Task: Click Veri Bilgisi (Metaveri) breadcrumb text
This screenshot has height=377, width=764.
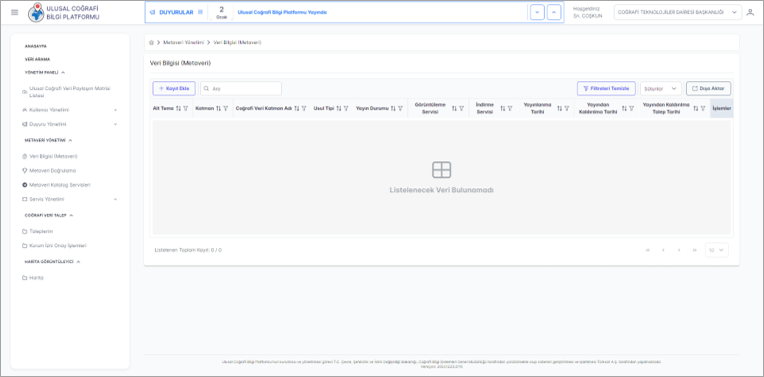Action: click(237, 42)
